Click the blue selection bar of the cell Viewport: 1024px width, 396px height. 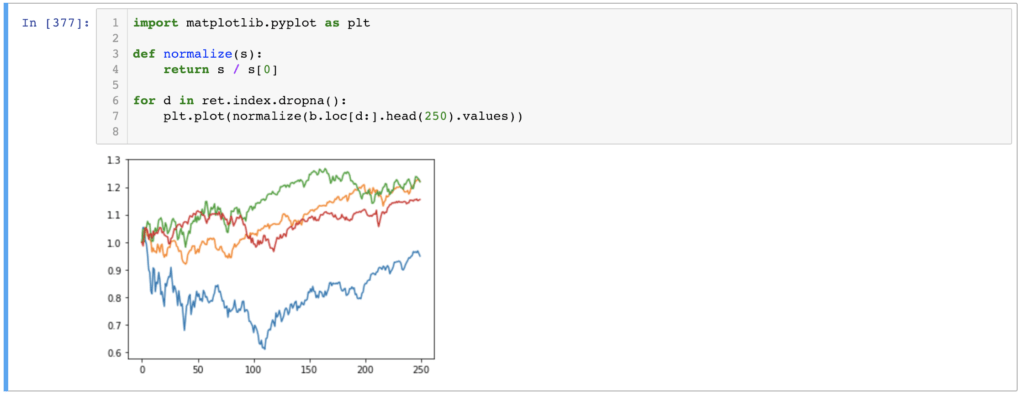click(7, 198)
